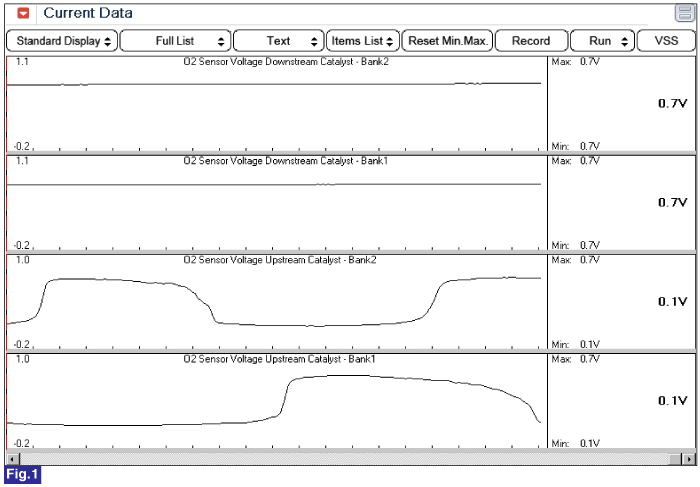700x487 pixels.
Task: Click the Max 0.7V reading of Upstream Bank2
Action: click(x=575, y=260)
